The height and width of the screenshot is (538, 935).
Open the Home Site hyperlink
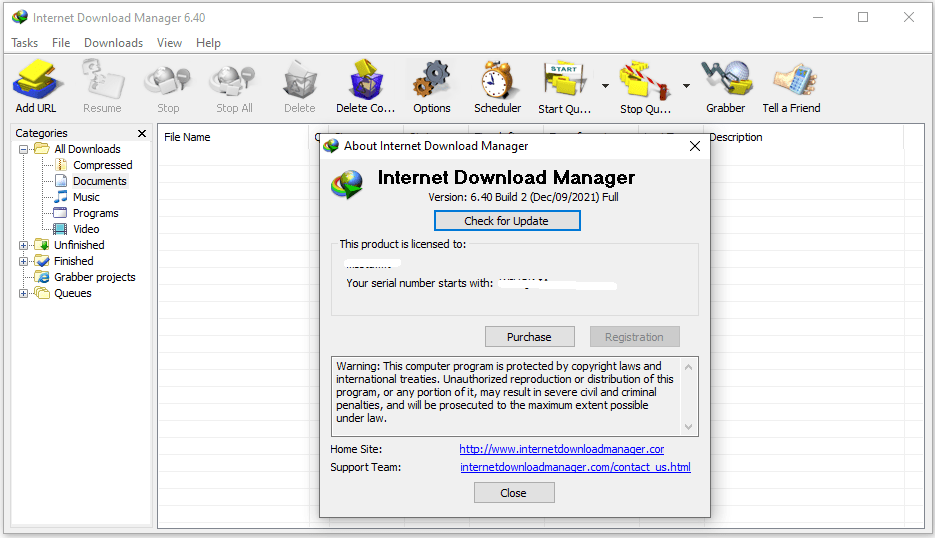click(x=562, y=449)
